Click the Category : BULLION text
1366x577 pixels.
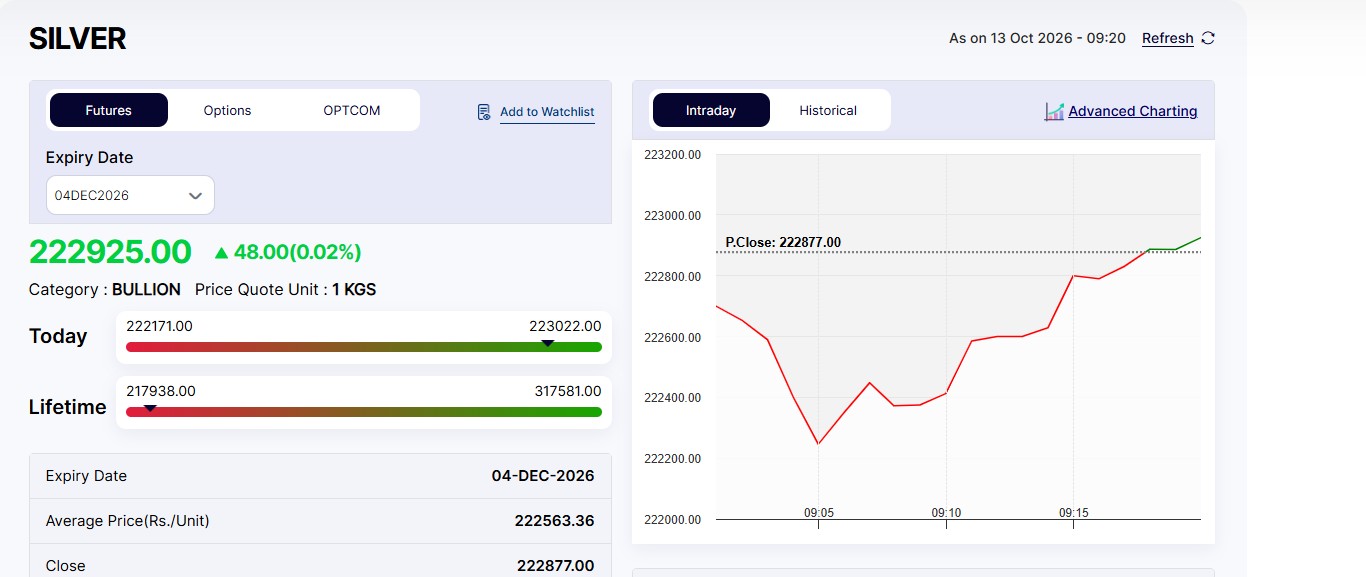tap(105, 290)
